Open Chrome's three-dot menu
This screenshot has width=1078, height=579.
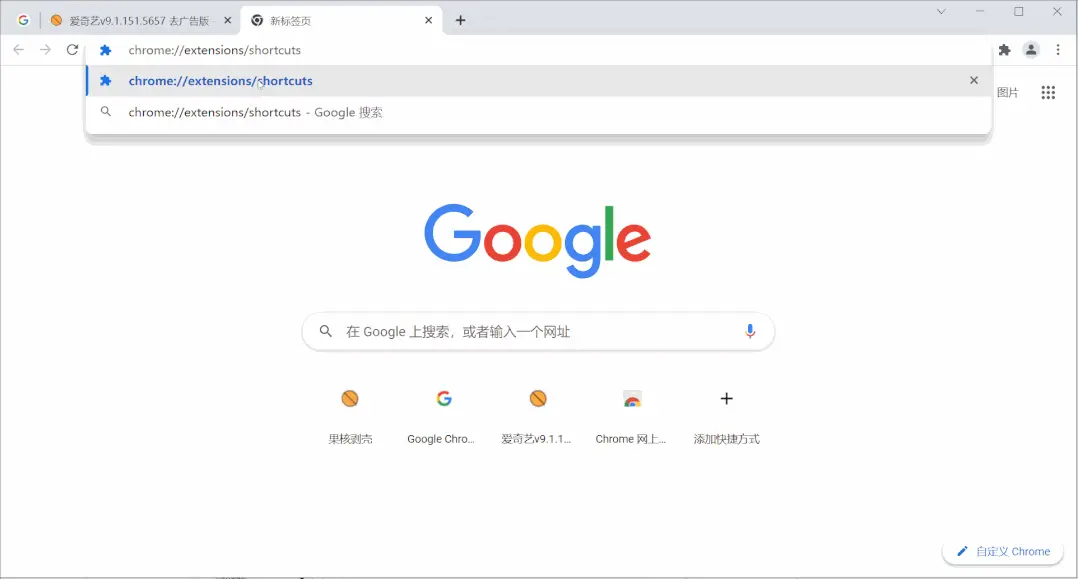(x=1058, y=50)
